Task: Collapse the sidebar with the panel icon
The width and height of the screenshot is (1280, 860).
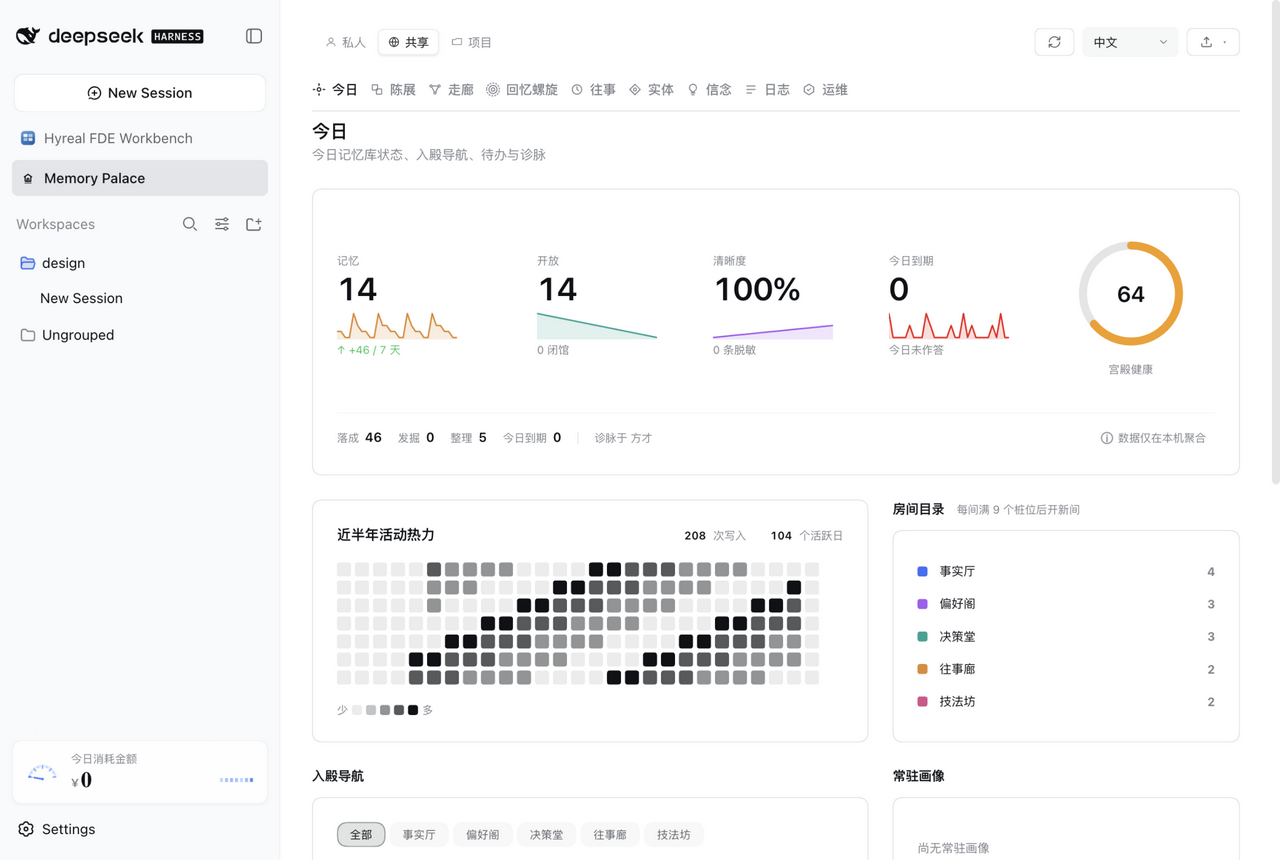Action: [254, 36]
